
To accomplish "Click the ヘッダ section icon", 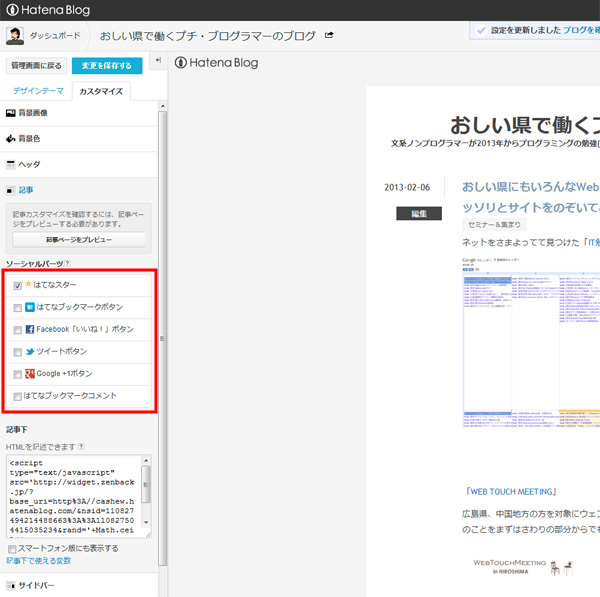I will (x=11, y=165).
